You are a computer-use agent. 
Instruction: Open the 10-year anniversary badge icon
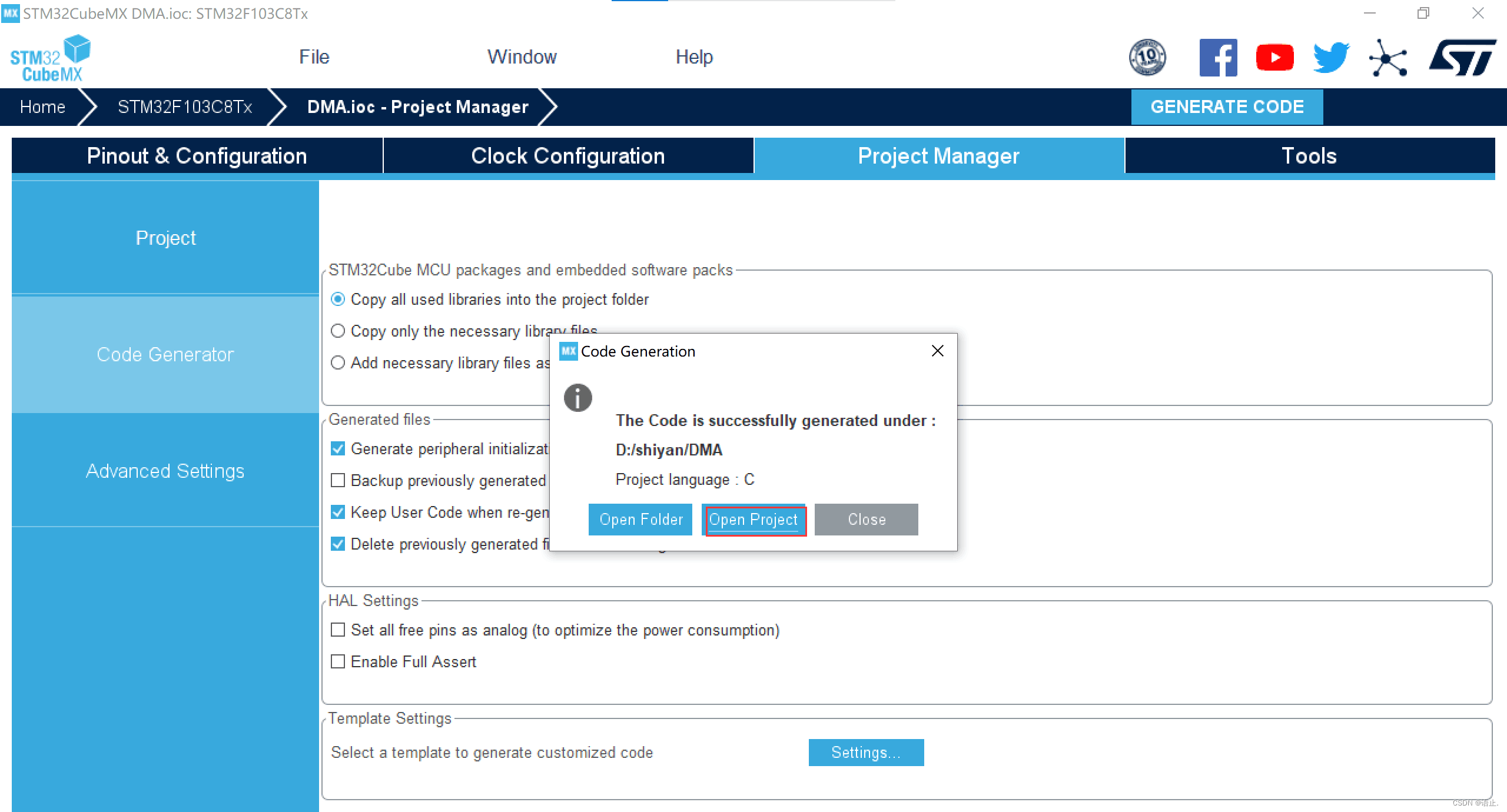[x=1147, y=58]
